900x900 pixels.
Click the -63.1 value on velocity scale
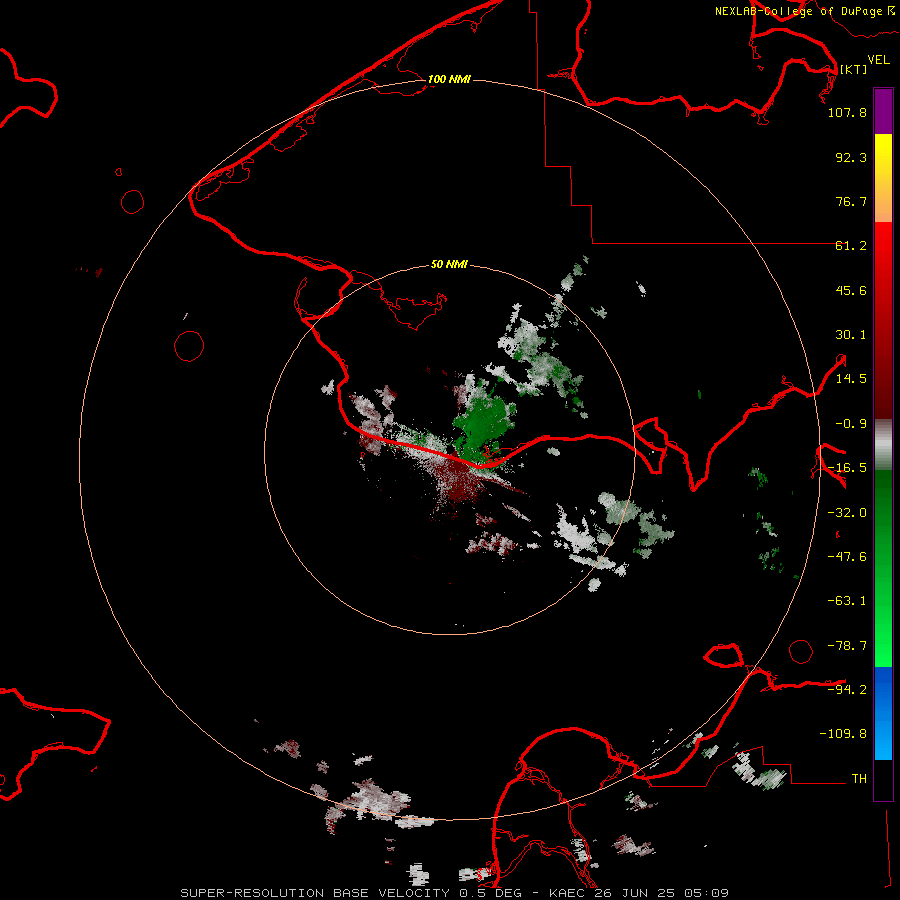tap(847, 601)
